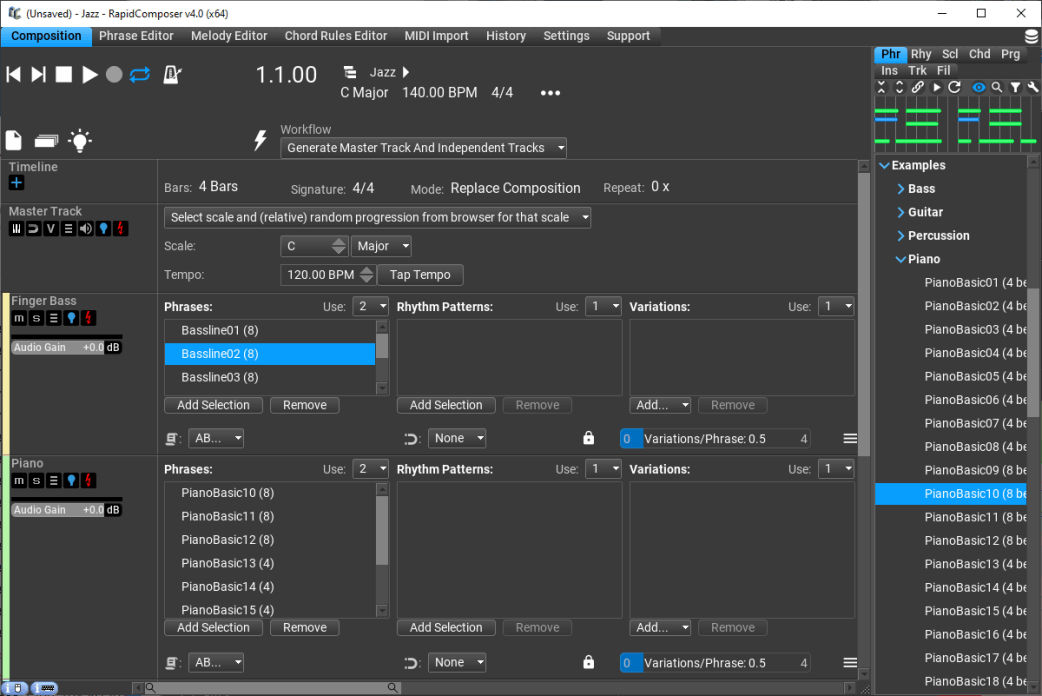Open the Major scale type dropdown
This screenshot has width=1042, height=696.
[x=381, y=246]
